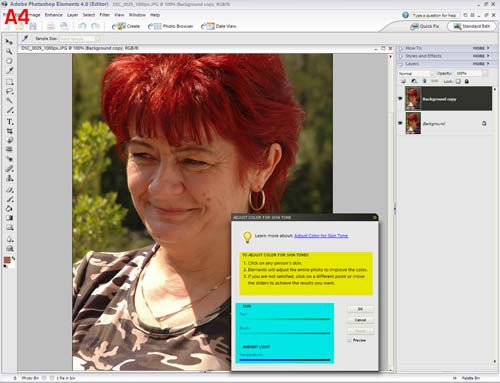Click the Temperature slider track
Image resolution: width=500 pixels, height=383 pixels.
click(x=285, y=360)
